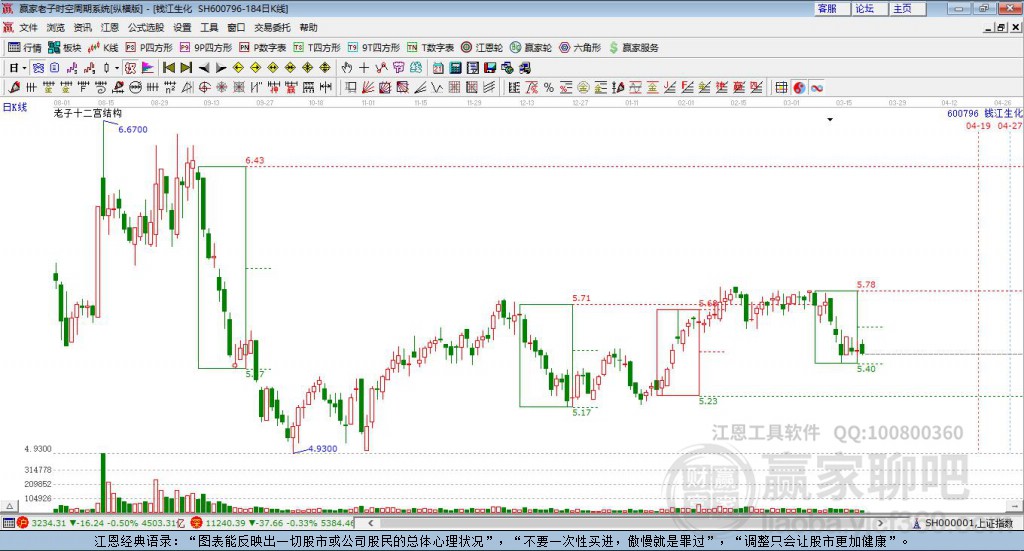Open the T四方形 tool
Viewport: 1024px width, 551px height.
pyautogui.click(x=317, y=48)
